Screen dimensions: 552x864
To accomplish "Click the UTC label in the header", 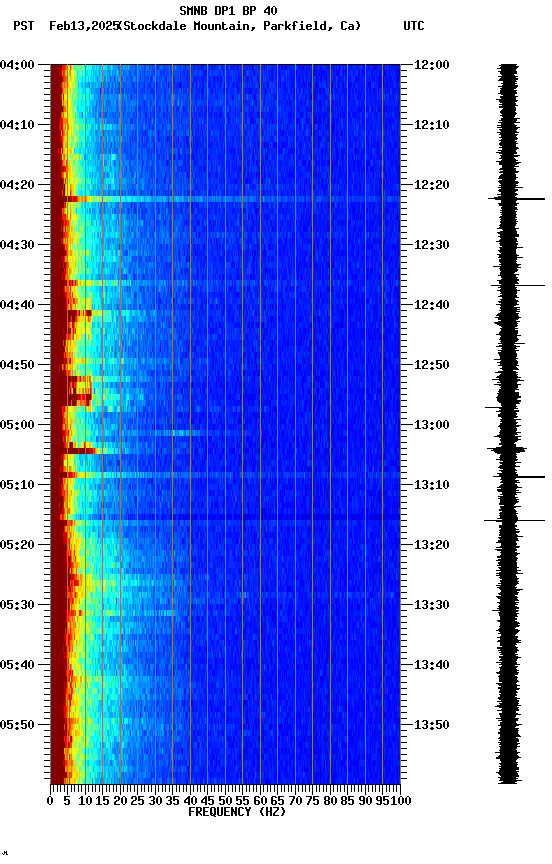I will (x=414, y=26).
